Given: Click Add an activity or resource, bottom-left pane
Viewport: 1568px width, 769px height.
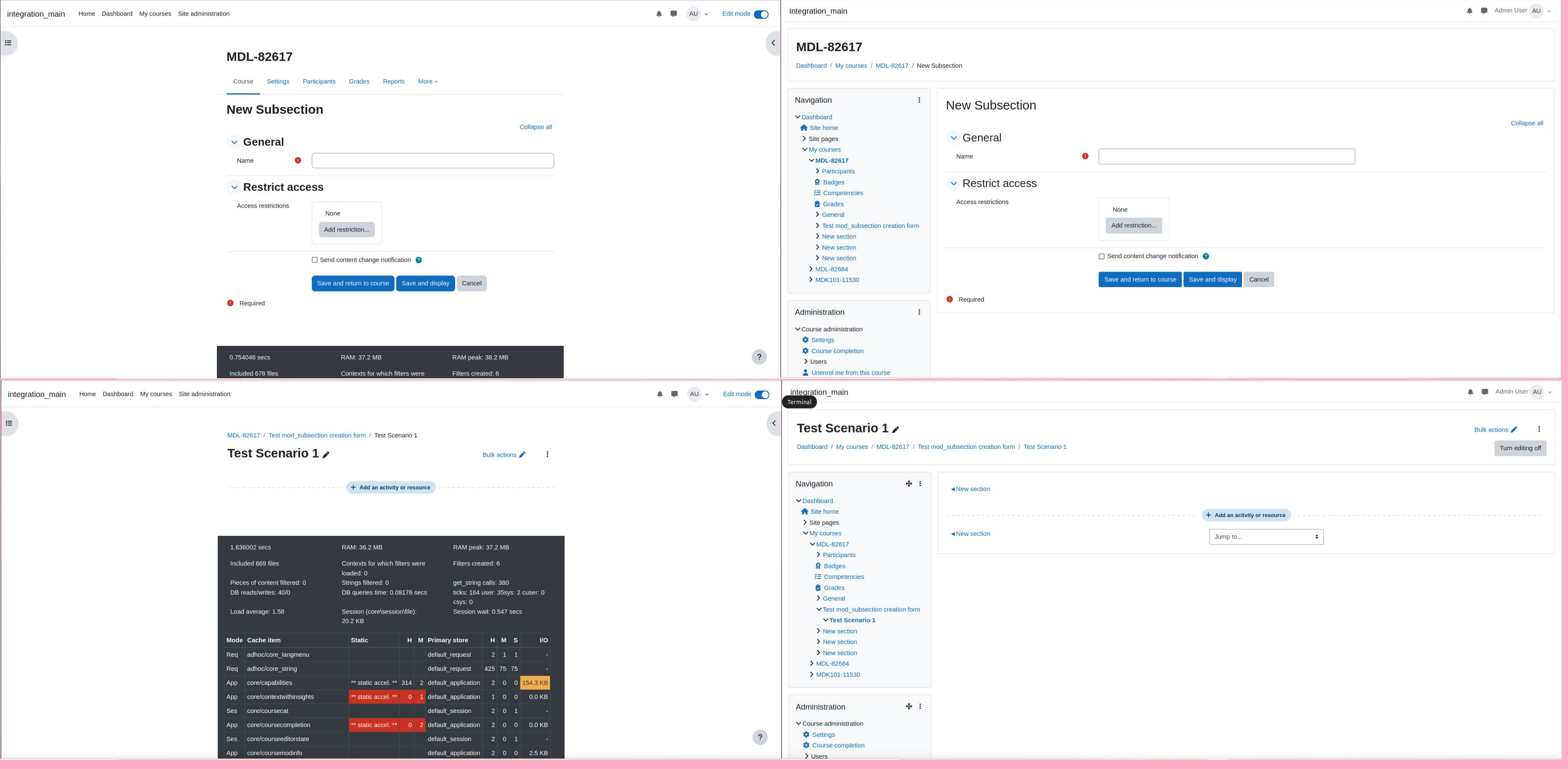Looking at the screenshot, I should pyautogui.click(x=391, y=488).
